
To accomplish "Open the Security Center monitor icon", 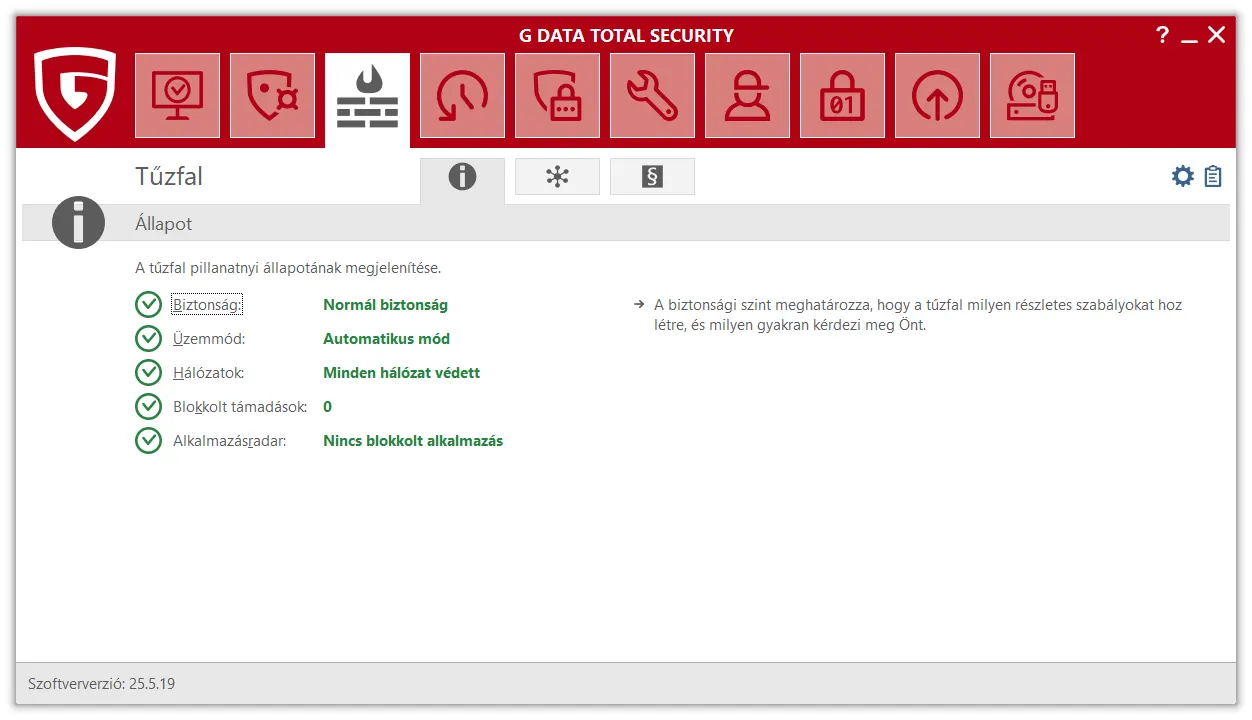I will pyautogui.click(x=177, y=96).
